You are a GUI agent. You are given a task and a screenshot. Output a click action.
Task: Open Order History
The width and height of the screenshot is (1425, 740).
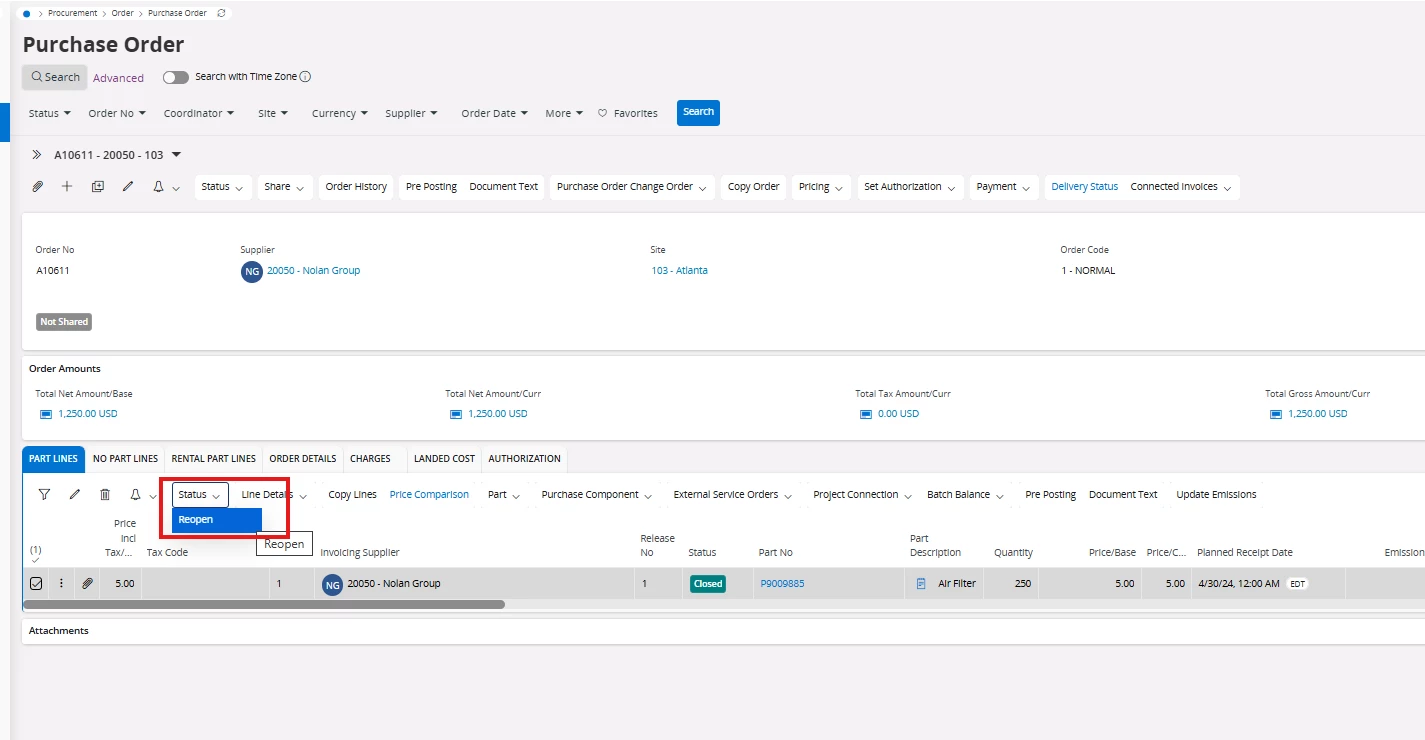(x=356, y=187)
